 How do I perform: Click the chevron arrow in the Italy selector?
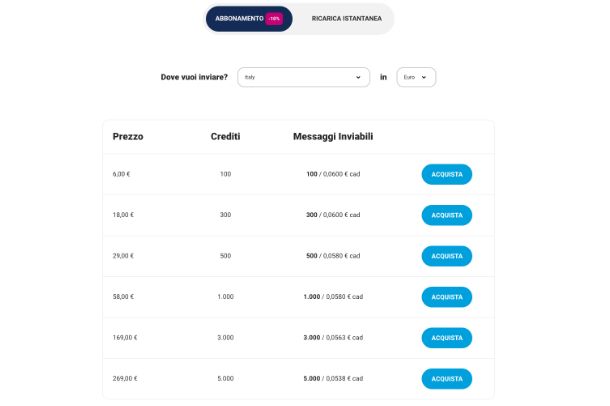(x=359, y=77)
